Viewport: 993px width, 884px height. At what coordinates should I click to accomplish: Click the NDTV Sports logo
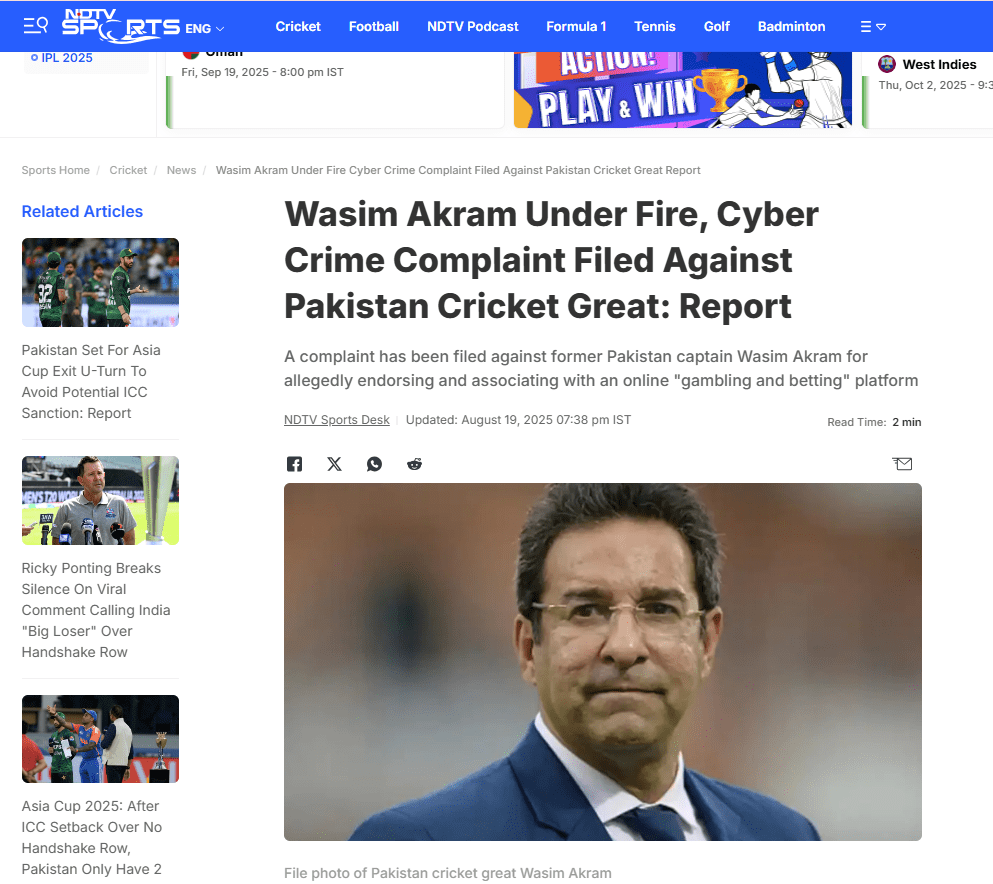[120, 26]
